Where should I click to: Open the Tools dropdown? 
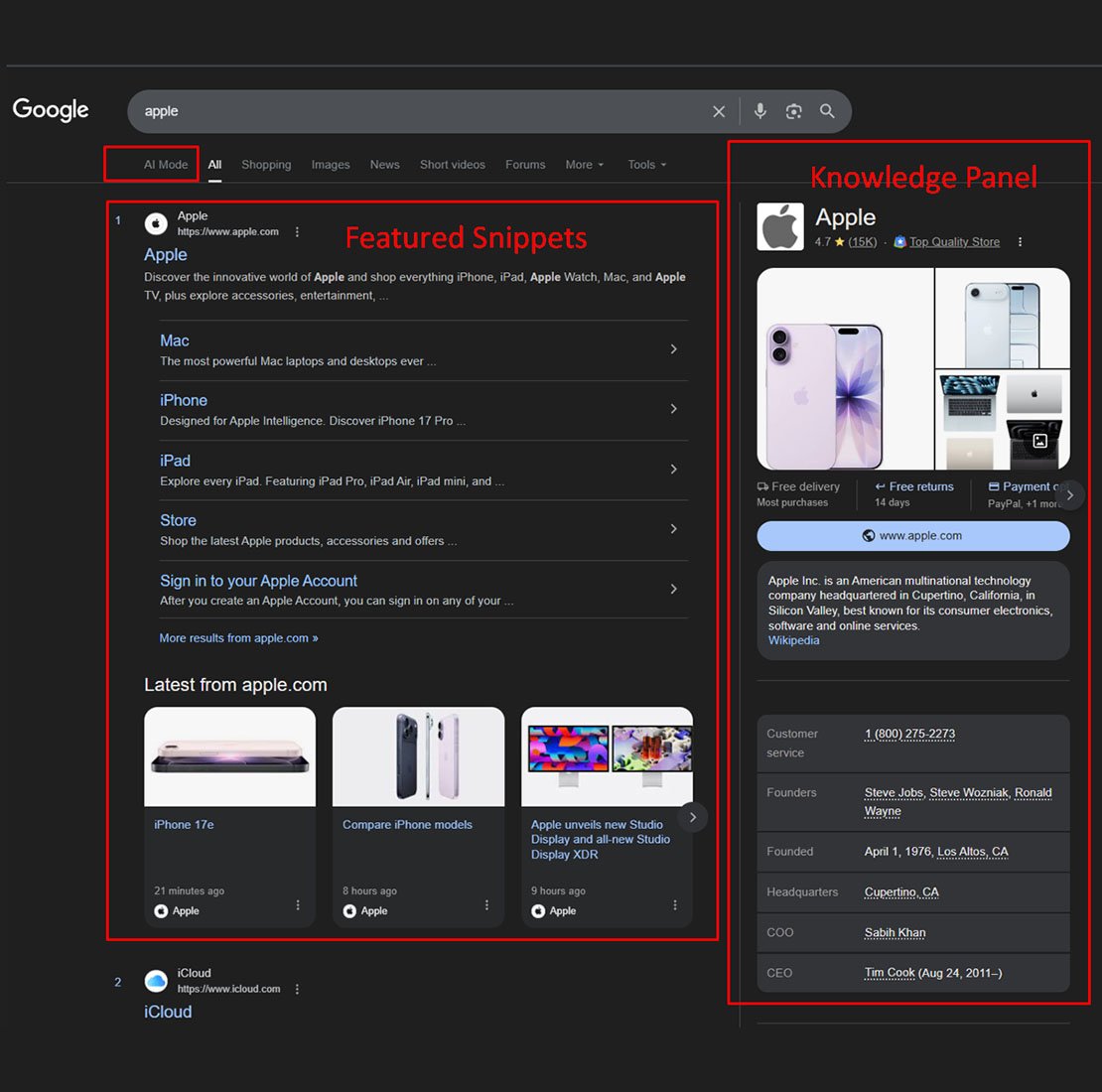(645, 164)
